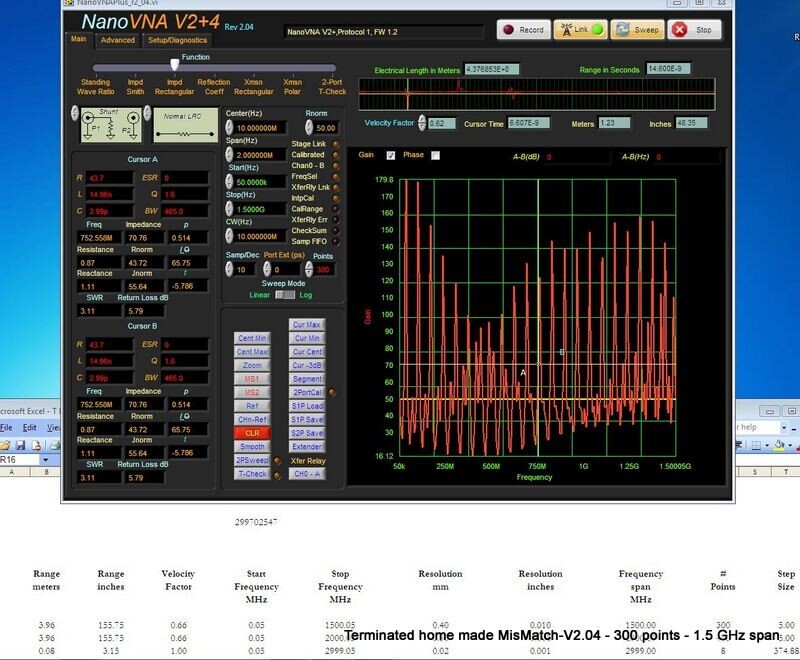Viewport: 800px width, 660px height.
Task: Click the Zoom button
Action: [x=252, y=365]
